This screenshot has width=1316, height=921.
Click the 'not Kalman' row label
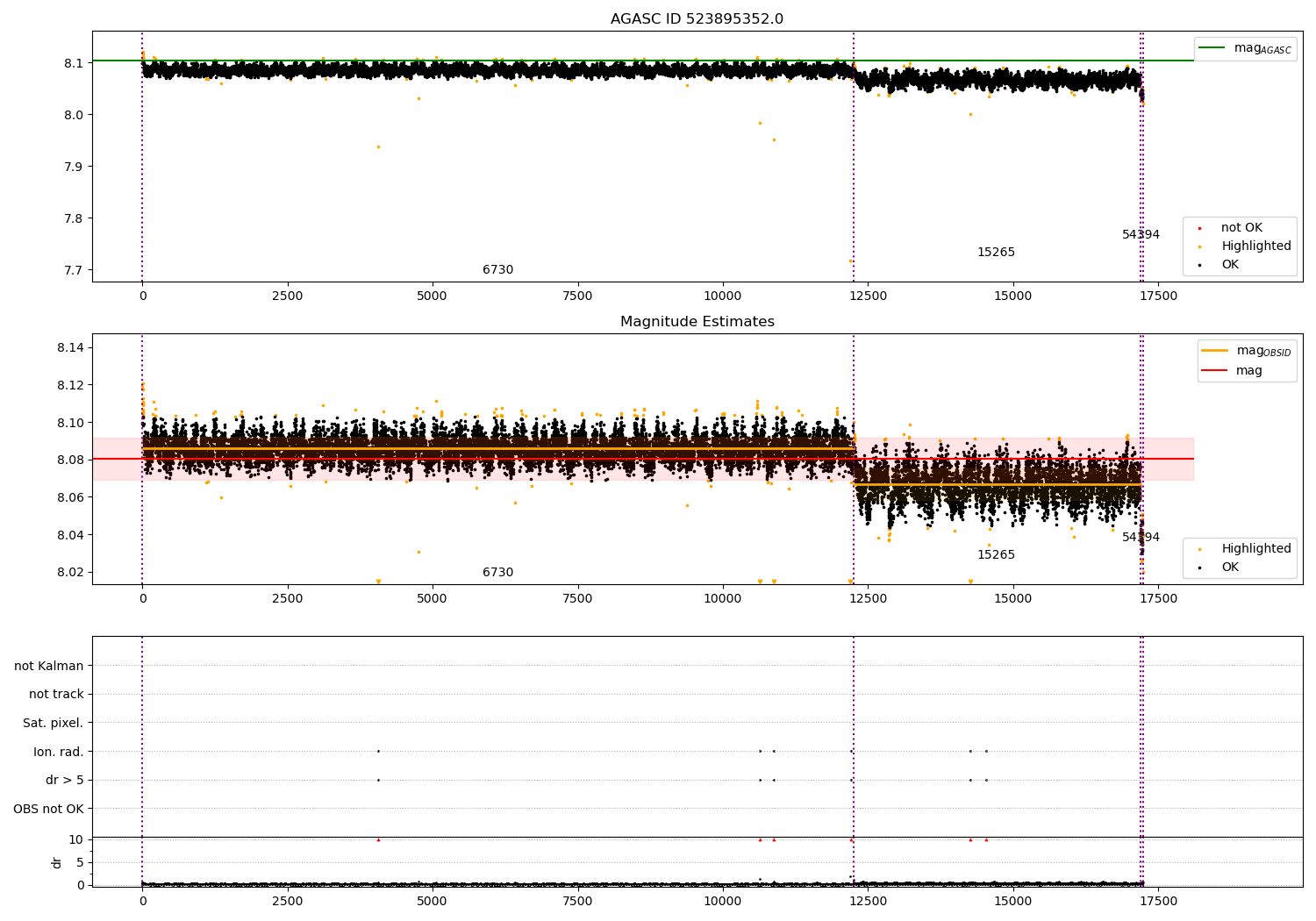coord(49,667)
